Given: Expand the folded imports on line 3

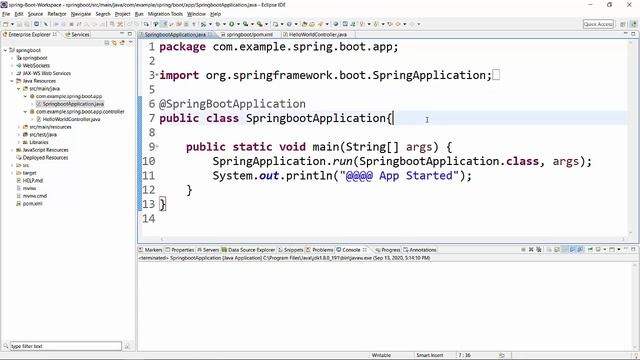Looking at the screenshot, I should click(x=157, y=74).
